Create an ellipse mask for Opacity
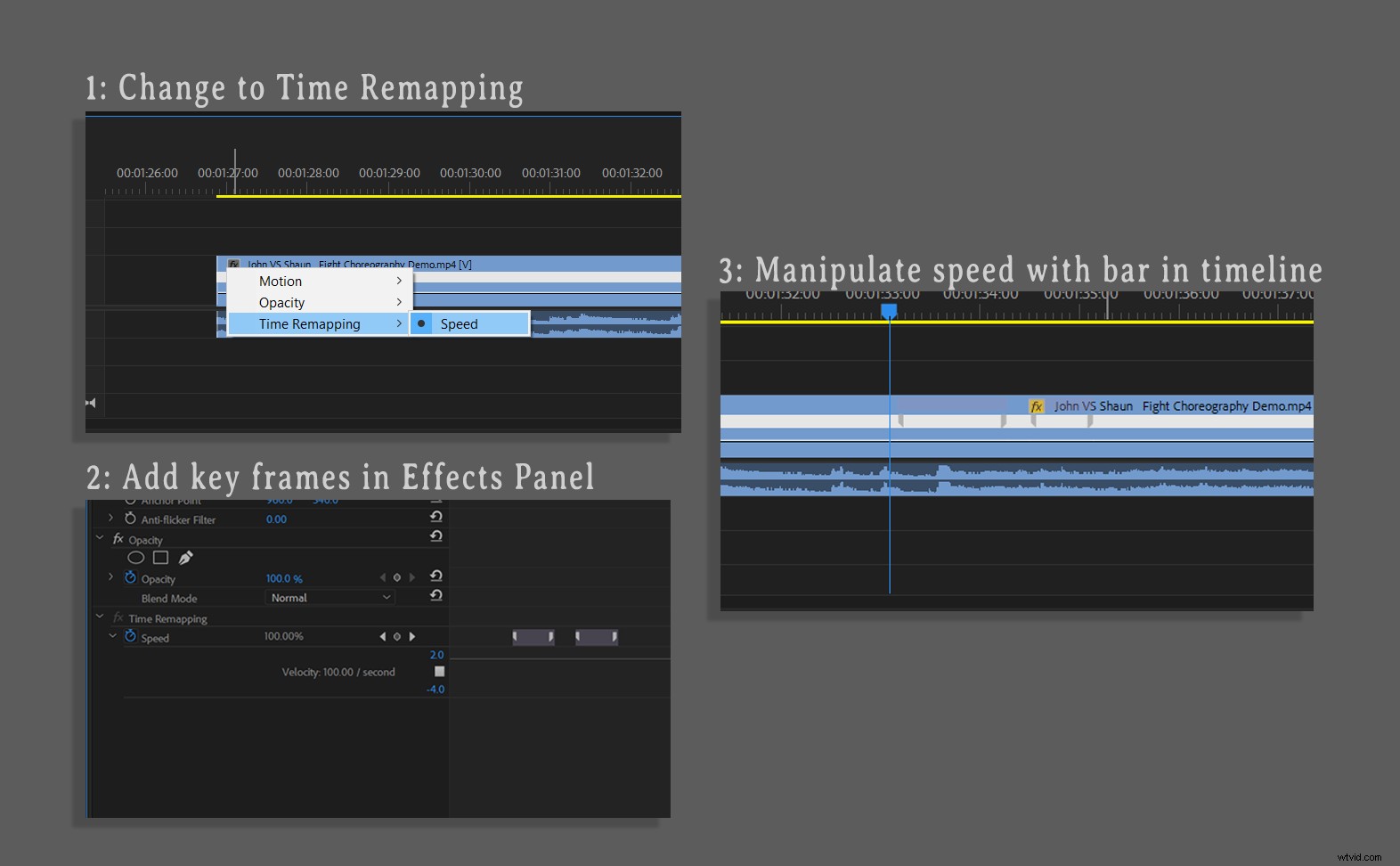 tap(135, 558)
